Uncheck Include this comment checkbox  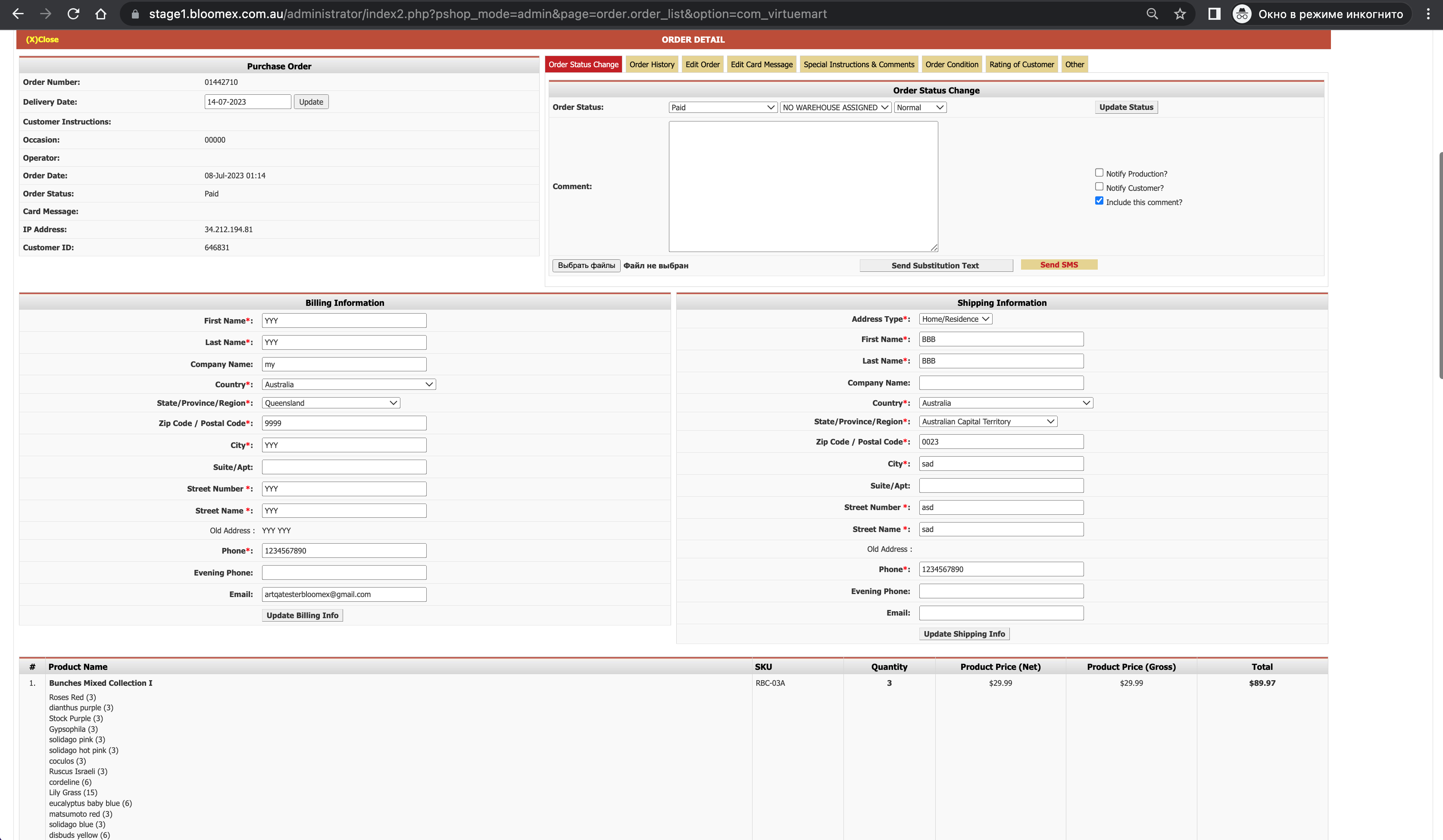click(1099, 201)
